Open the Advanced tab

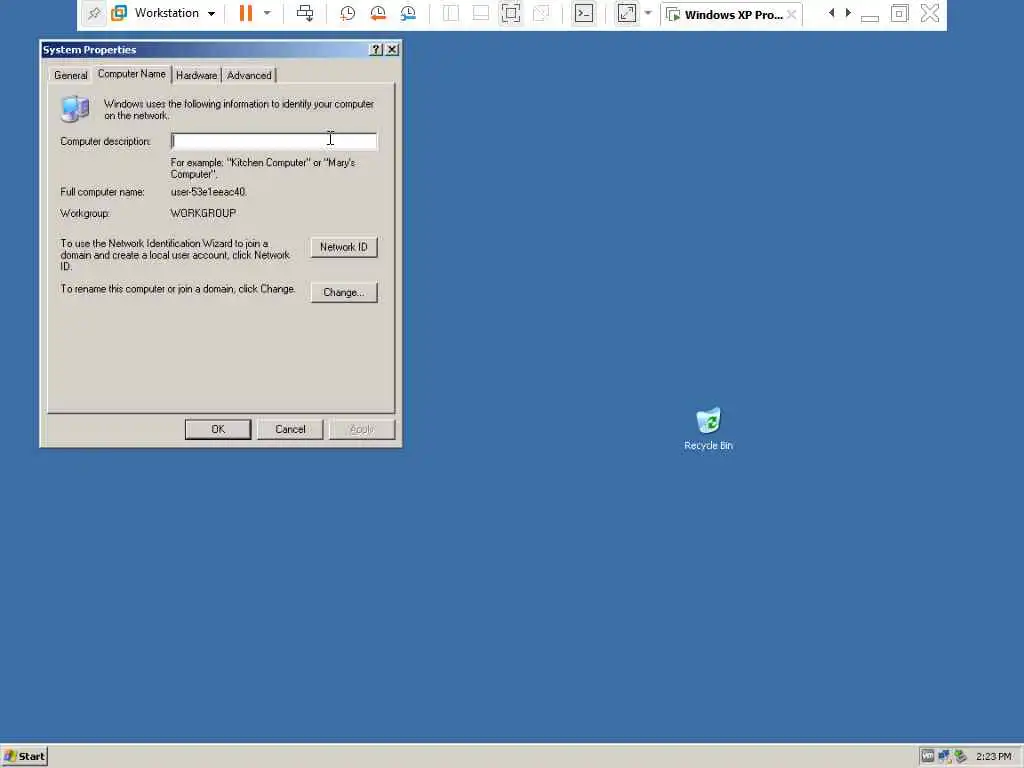249,76
